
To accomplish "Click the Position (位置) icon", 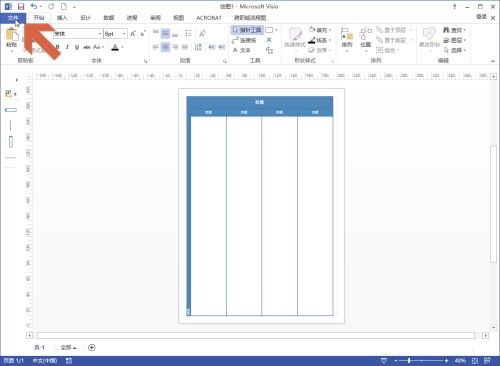I will coord(366,39).
